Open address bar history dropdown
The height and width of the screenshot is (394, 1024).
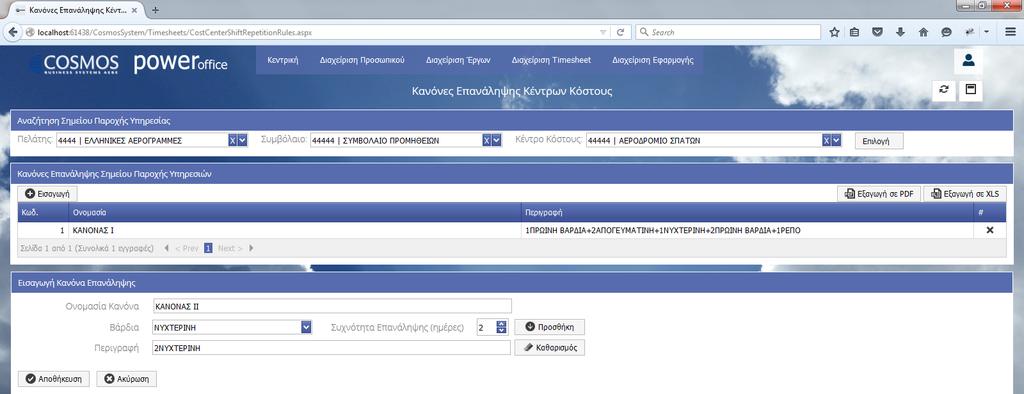click(x=603, y=32)
